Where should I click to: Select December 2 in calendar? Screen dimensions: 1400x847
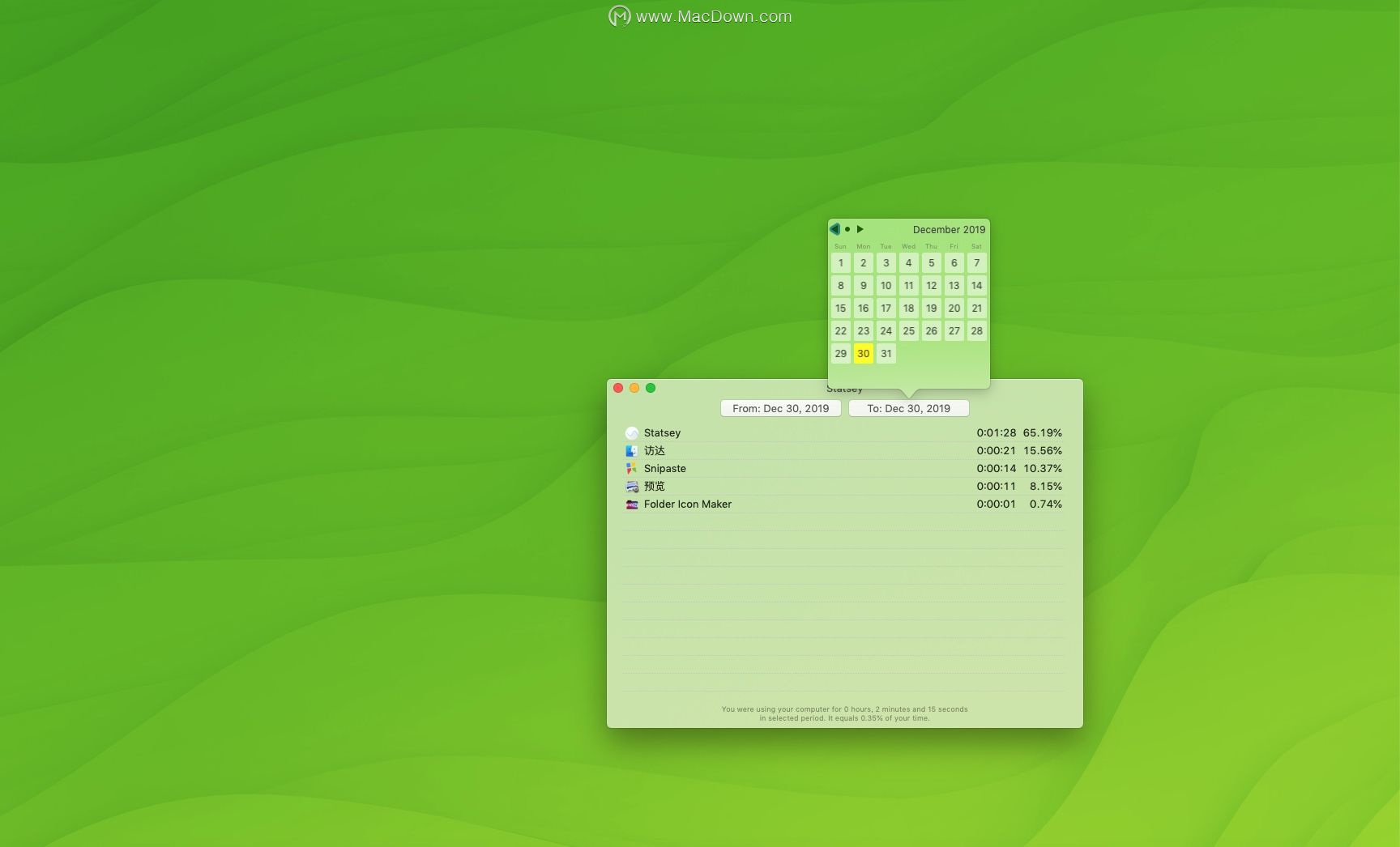864,263
